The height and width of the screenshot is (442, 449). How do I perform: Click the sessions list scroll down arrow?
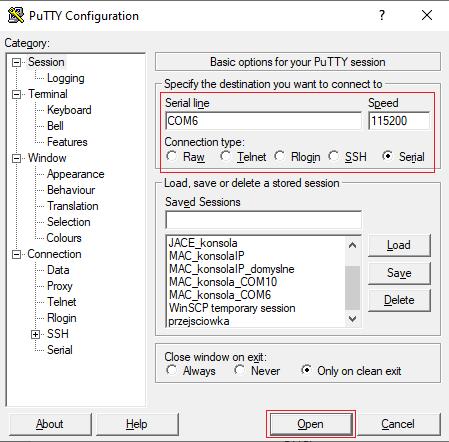pos(352,319)
